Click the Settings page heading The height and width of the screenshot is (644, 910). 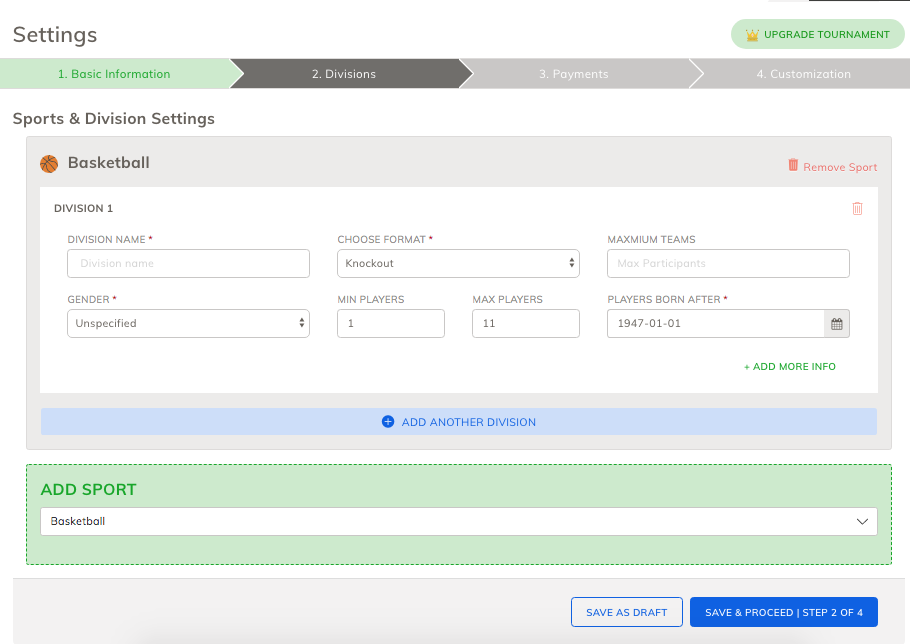[x=55, y=35]
